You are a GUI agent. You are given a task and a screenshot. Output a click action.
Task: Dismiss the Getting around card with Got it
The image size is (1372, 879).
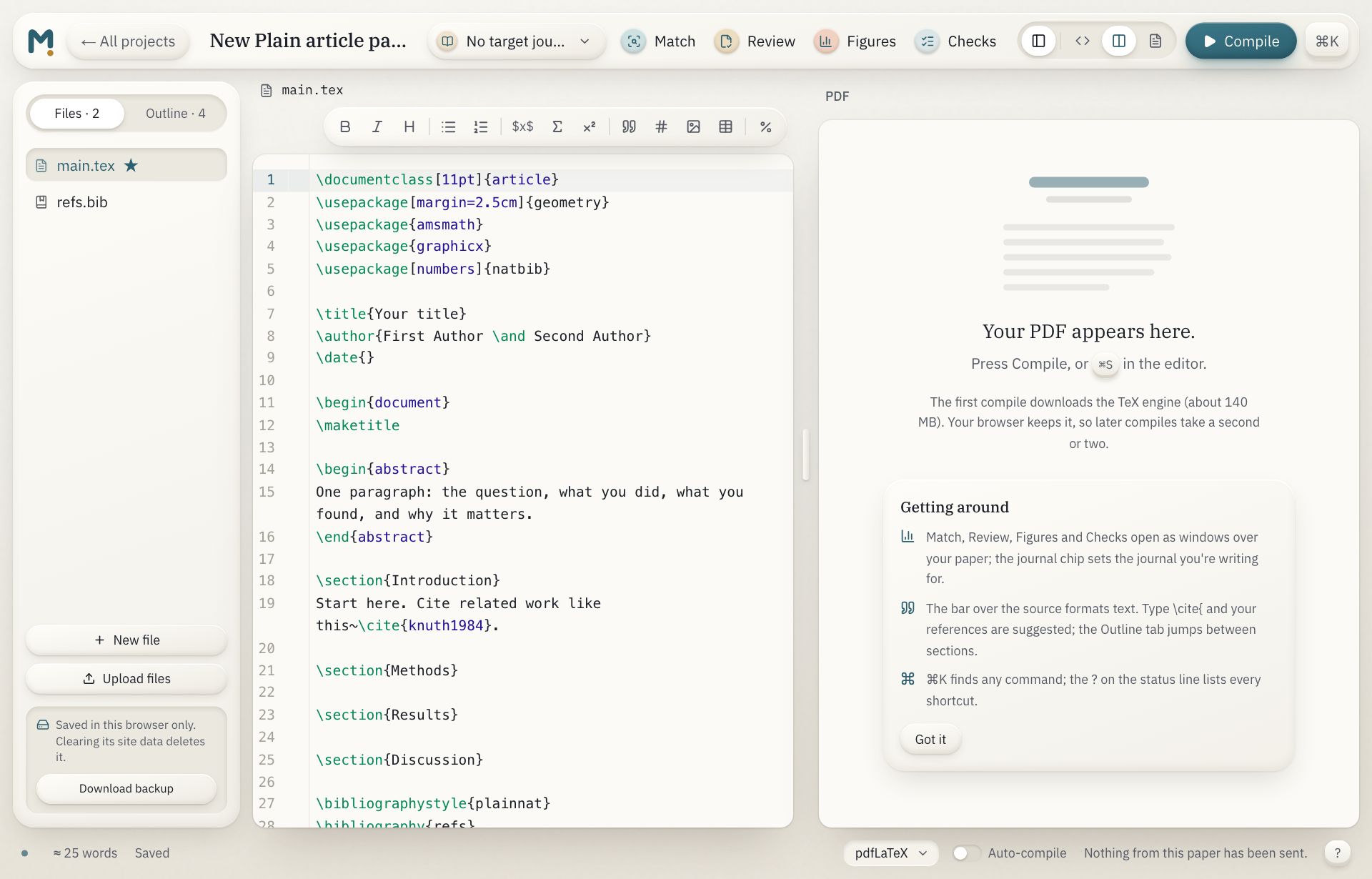(930, 739)
